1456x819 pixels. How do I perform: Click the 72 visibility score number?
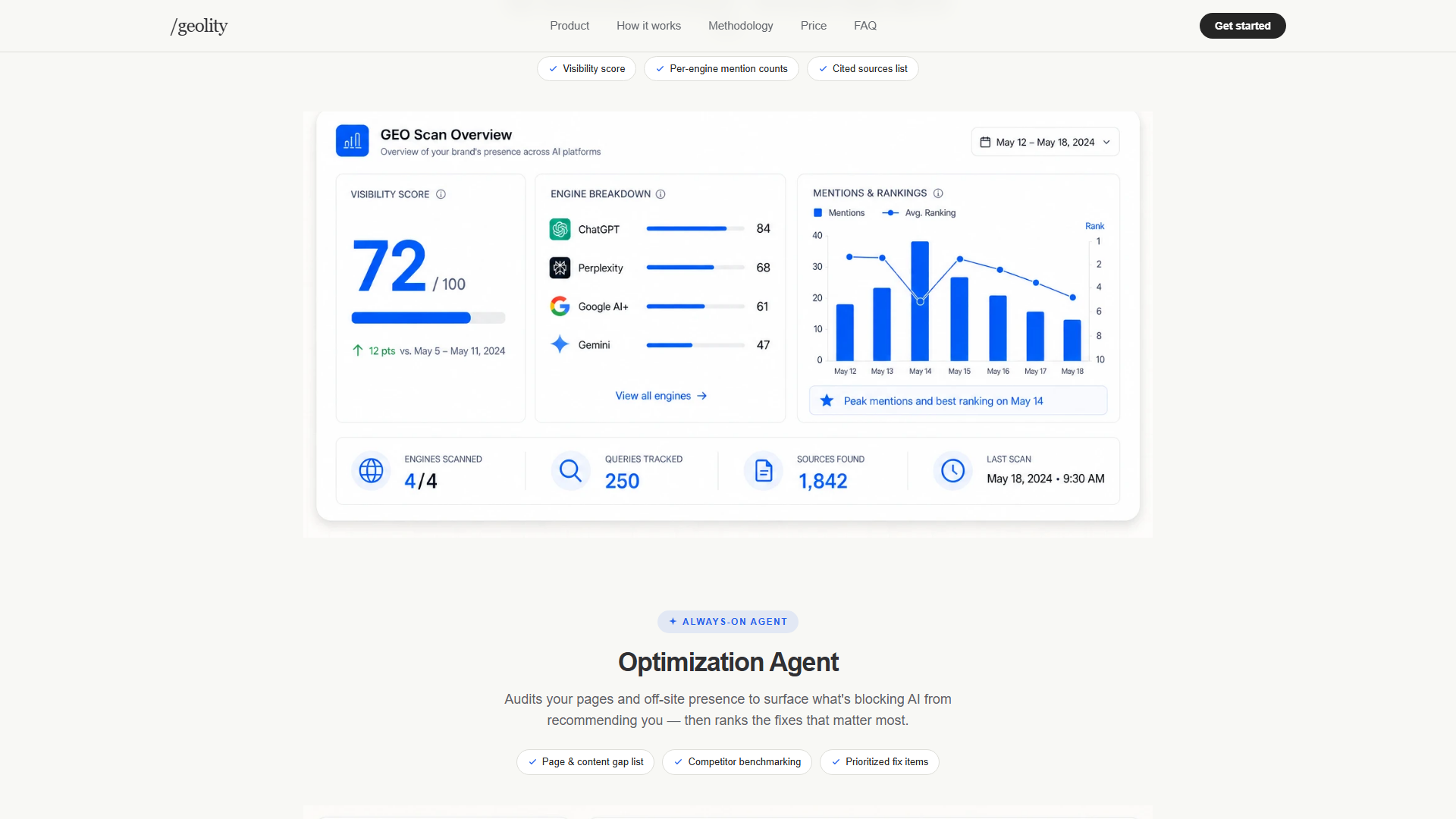click(x=390, y=265)
